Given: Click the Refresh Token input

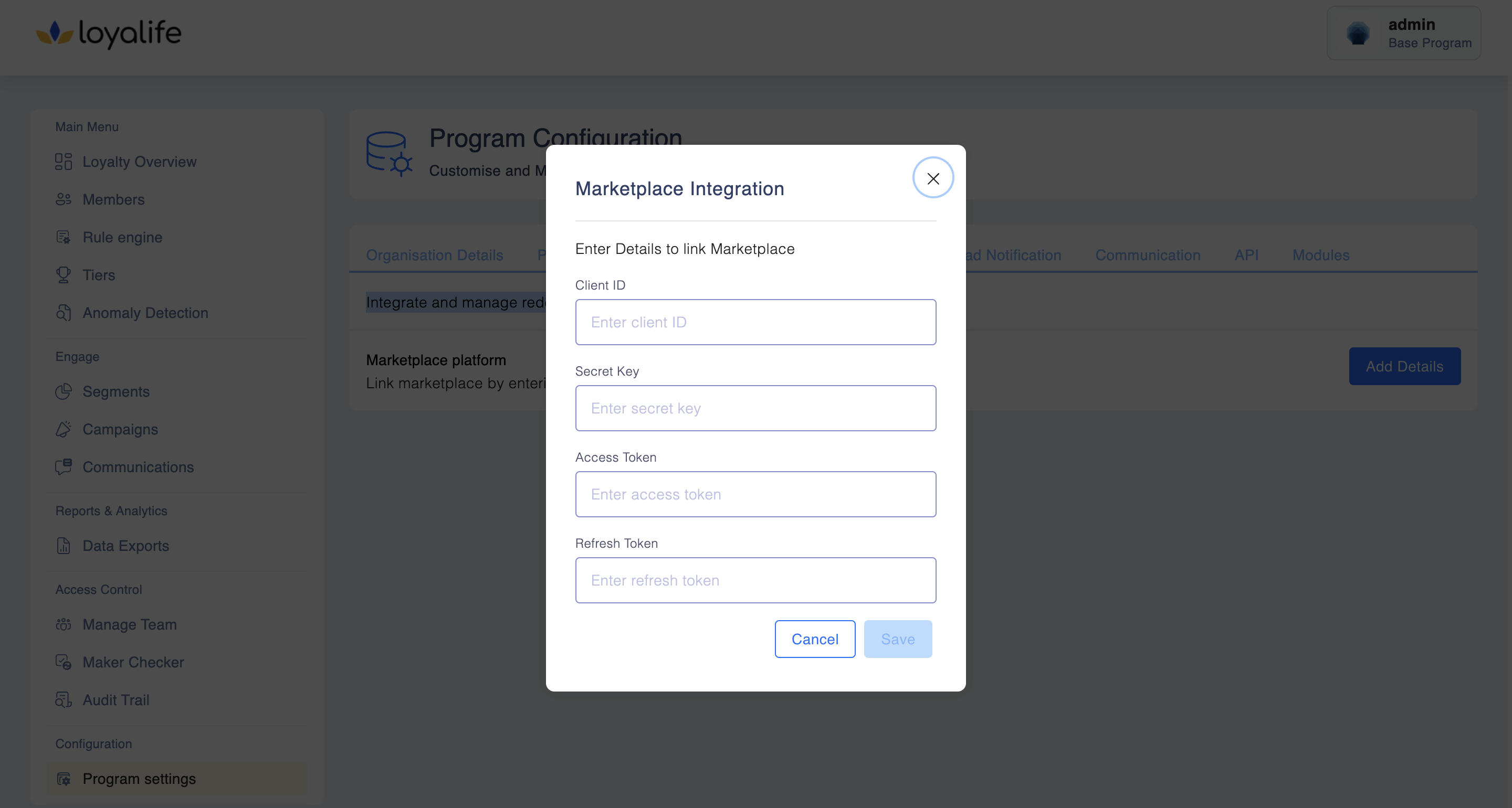Looking at the screenshot, I should (755, 580).
